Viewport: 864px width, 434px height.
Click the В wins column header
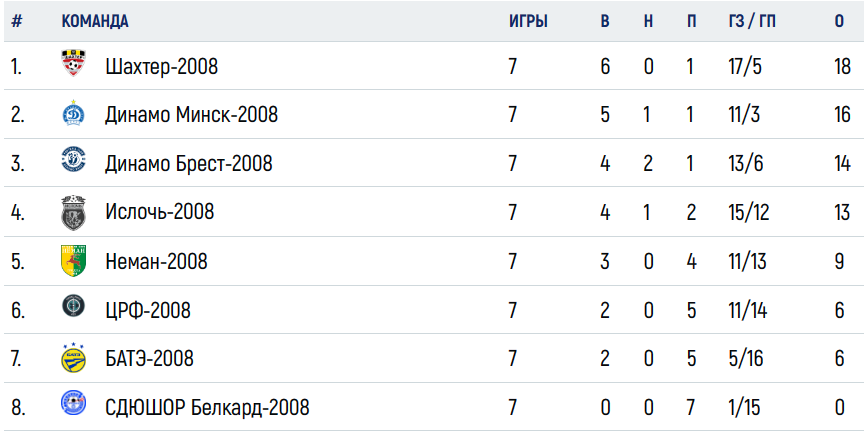click(x=604, y=21)
